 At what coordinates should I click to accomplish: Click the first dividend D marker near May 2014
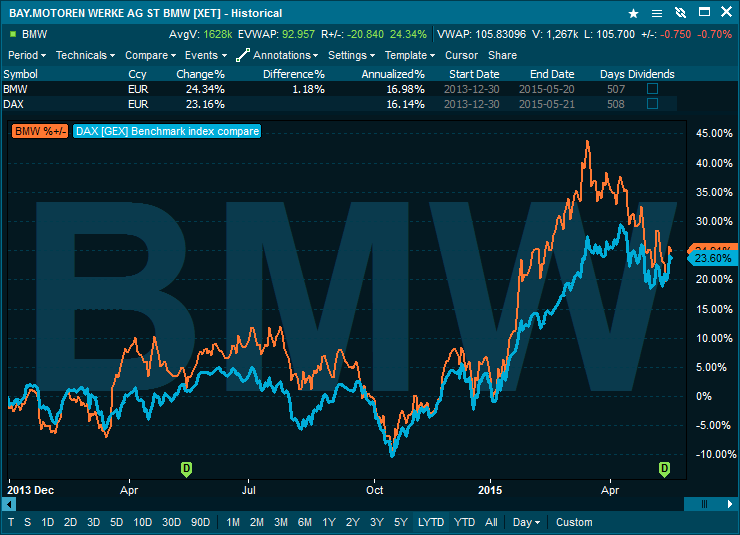click(x=186, y=469)
